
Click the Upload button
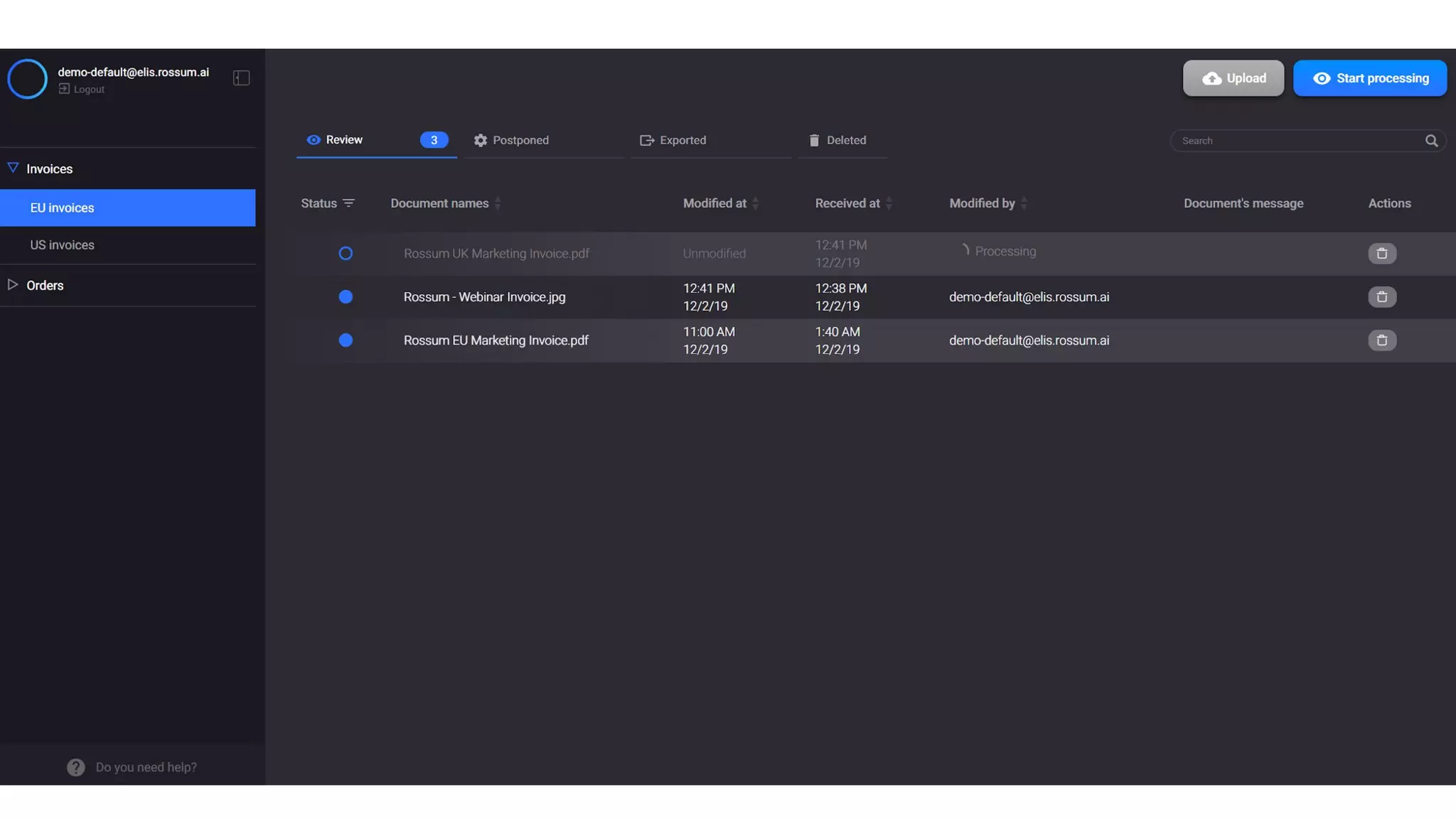1233,78
